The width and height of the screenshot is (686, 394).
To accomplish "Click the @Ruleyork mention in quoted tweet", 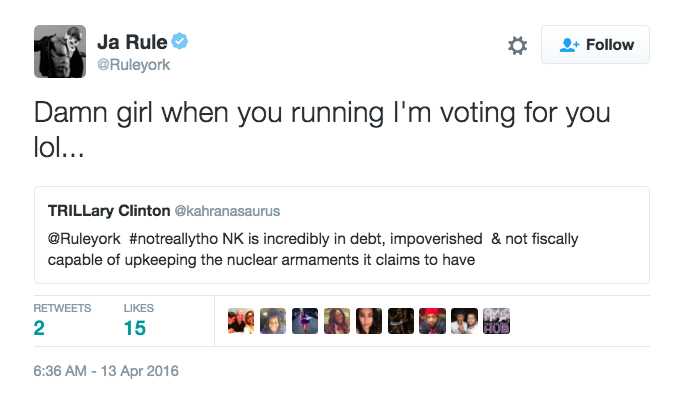I will coord(84,239).
